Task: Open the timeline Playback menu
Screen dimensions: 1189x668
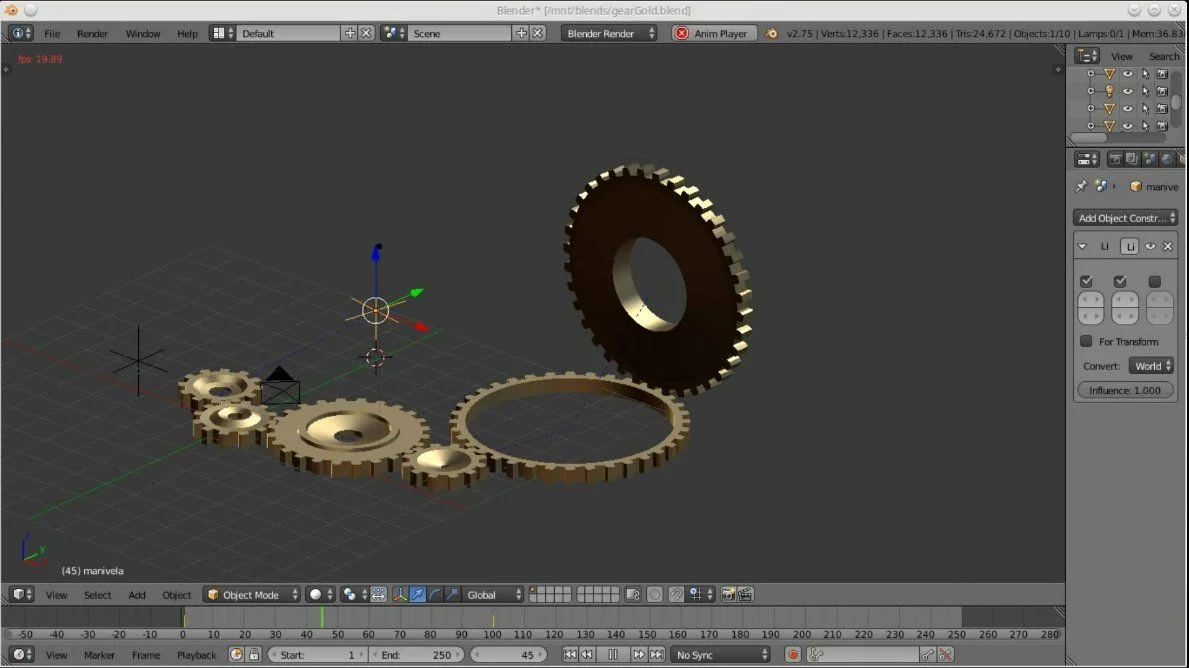Action: 196,655
